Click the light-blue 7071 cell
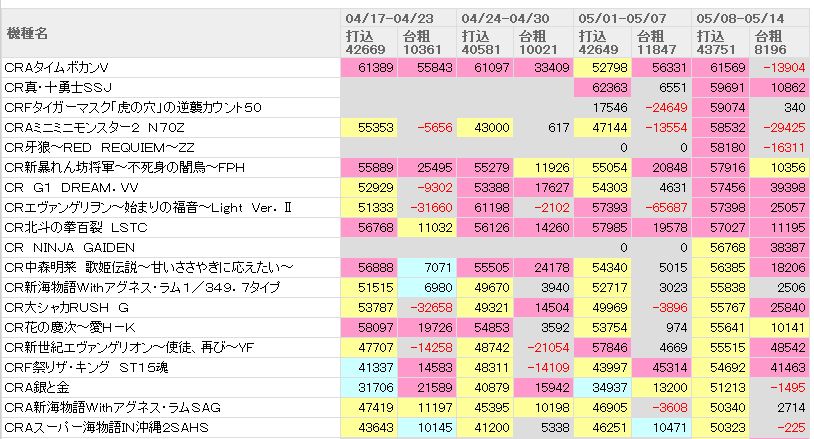 point(428,267)
